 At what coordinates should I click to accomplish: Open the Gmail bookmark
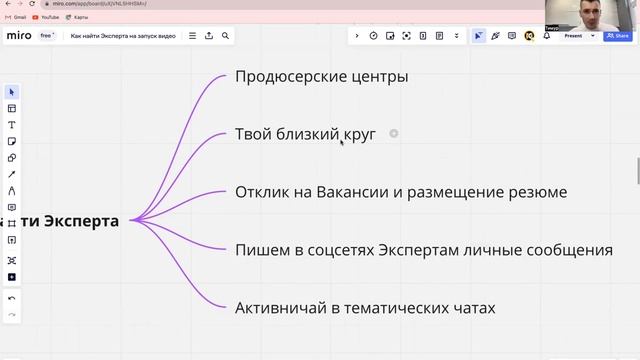[16, 17]
